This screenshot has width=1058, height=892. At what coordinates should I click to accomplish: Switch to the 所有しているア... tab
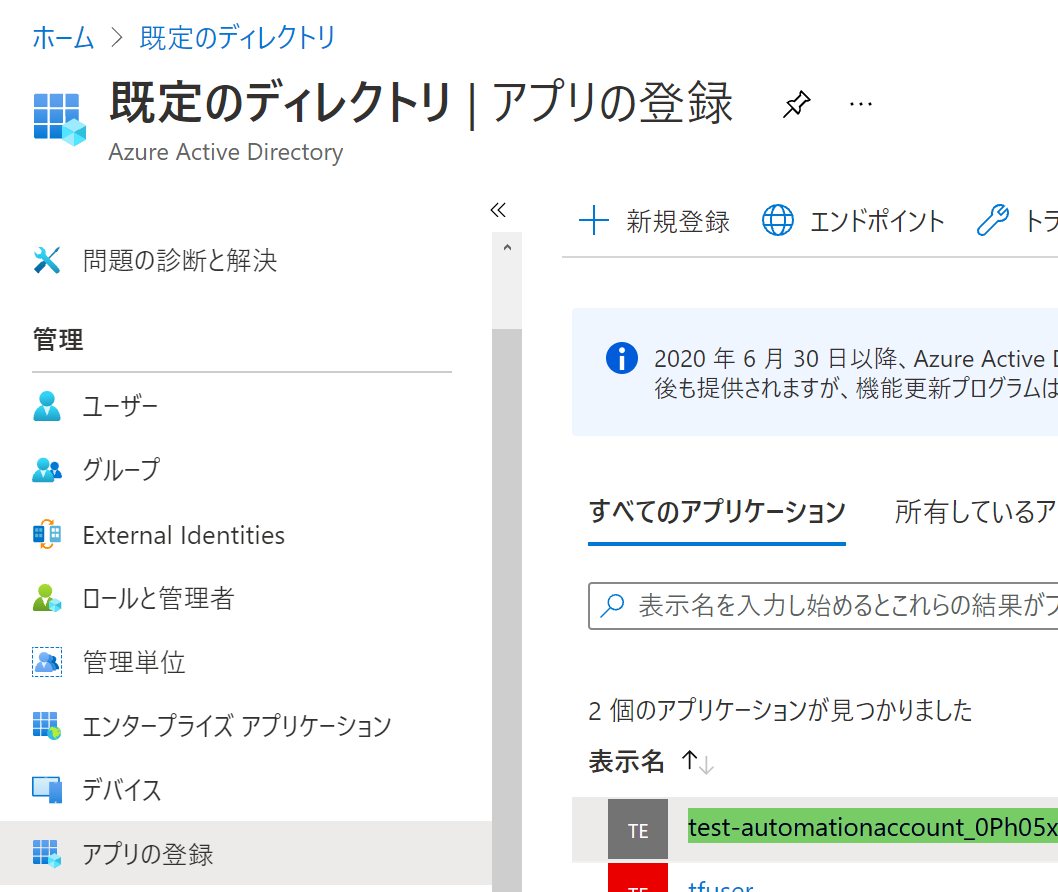pyautogui.click(x=976, y=512)
